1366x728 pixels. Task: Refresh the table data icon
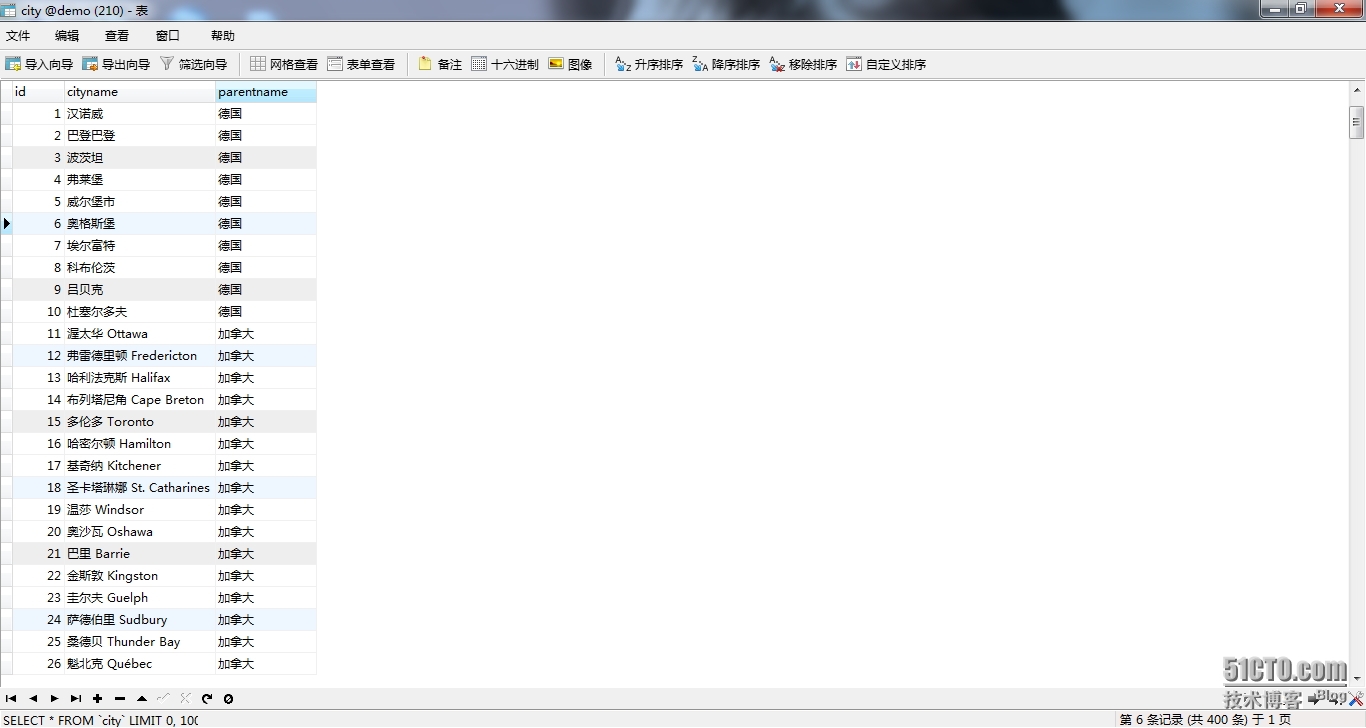point(207,699)
